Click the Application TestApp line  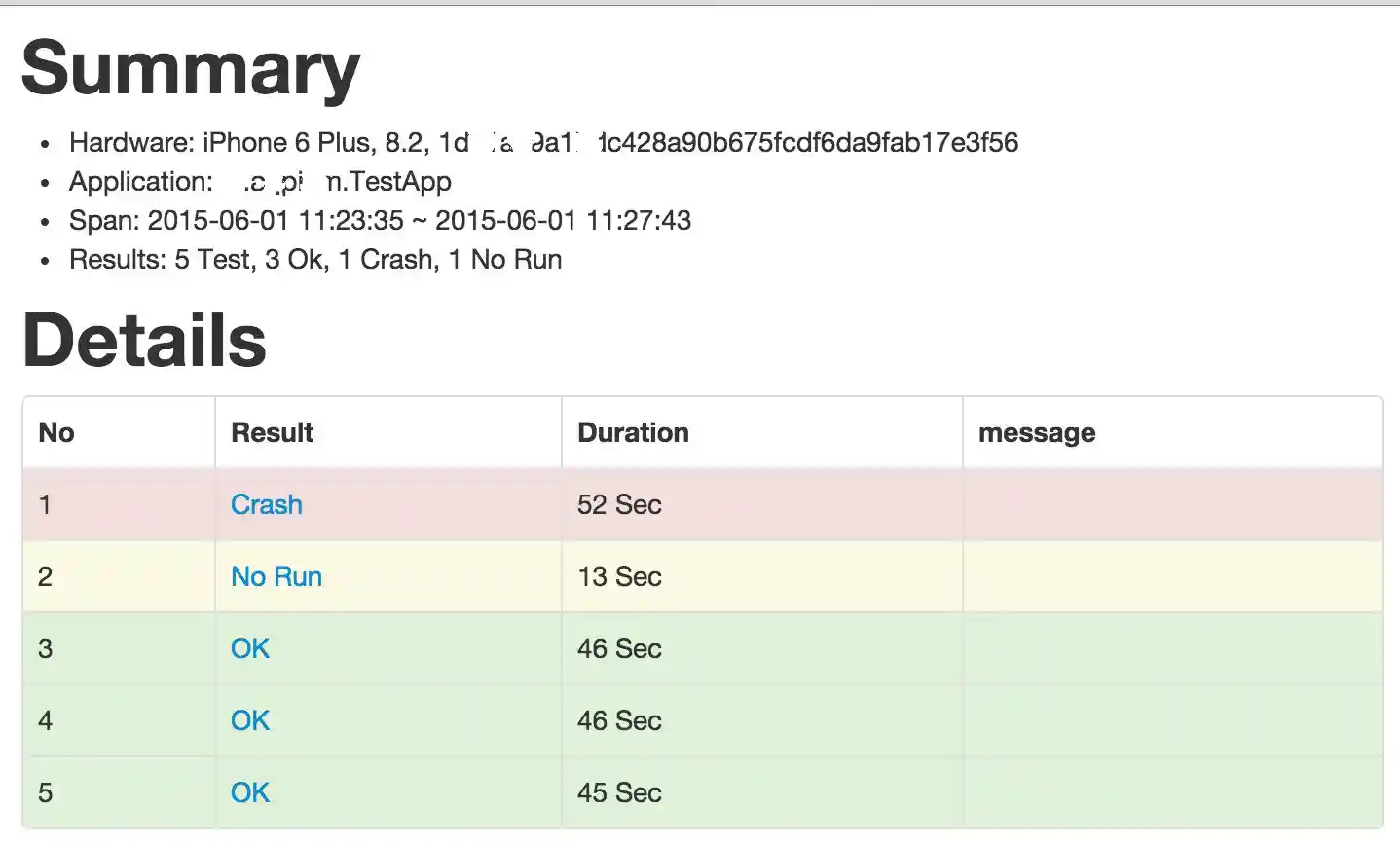click(260, 182)
